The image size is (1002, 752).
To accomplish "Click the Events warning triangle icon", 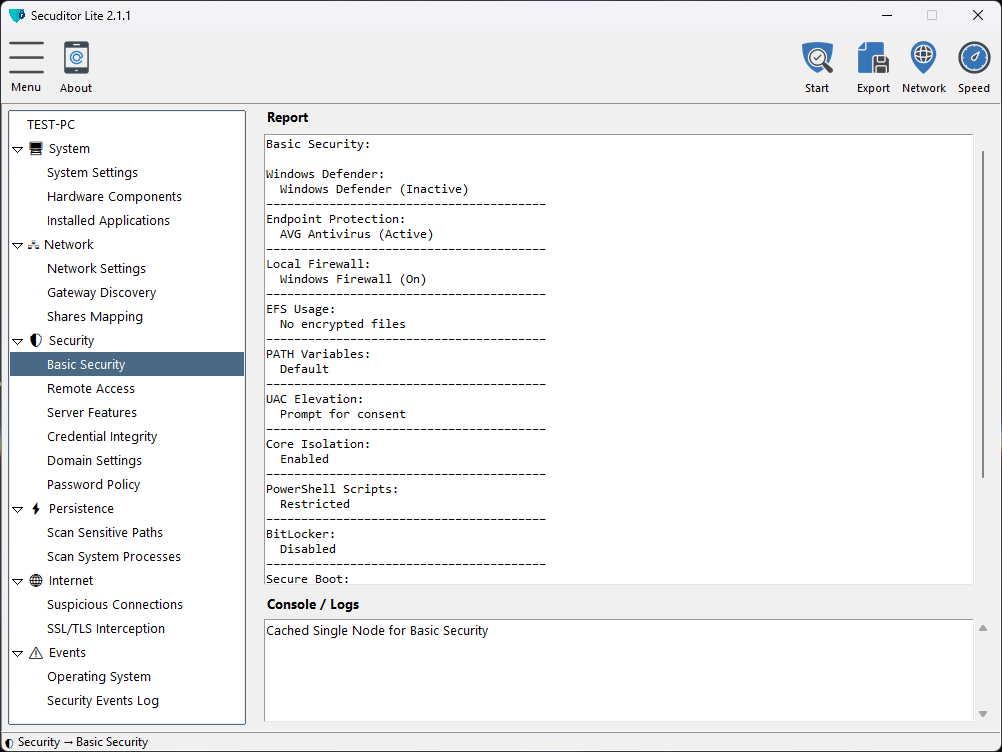I will point(36,653).
